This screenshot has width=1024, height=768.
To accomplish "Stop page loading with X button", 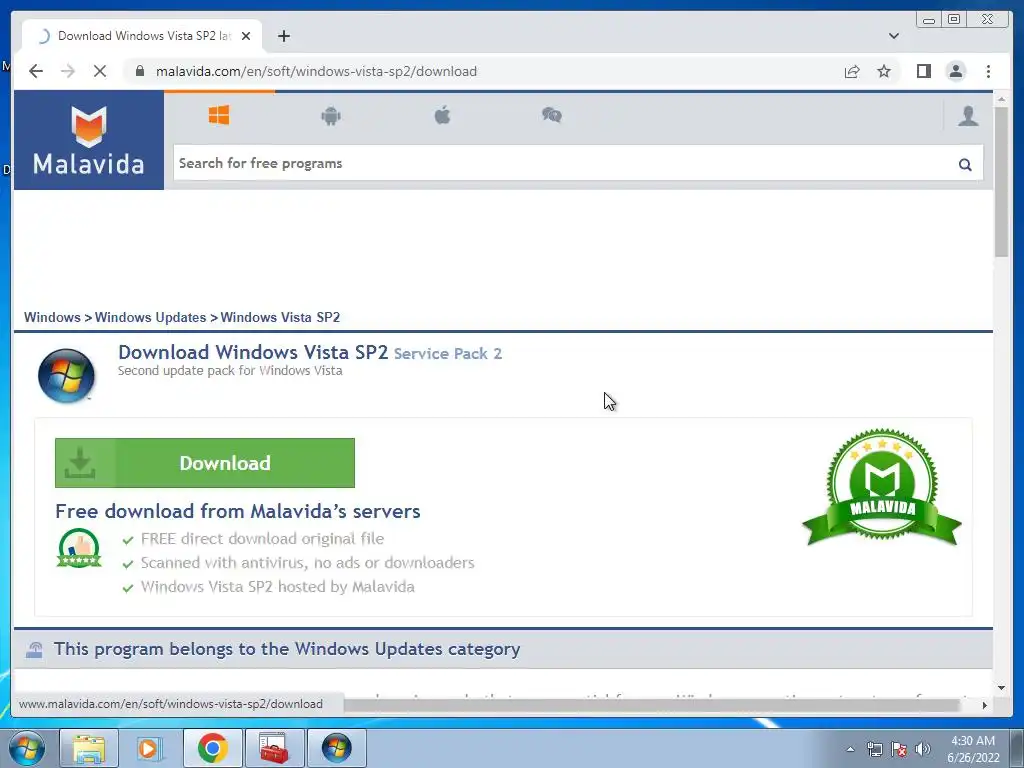I will (x=100, y=71).
